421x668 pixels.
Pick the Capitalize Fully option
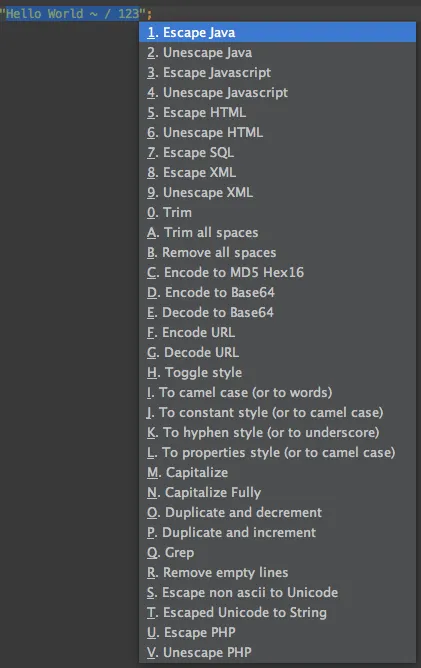(277, 492)
